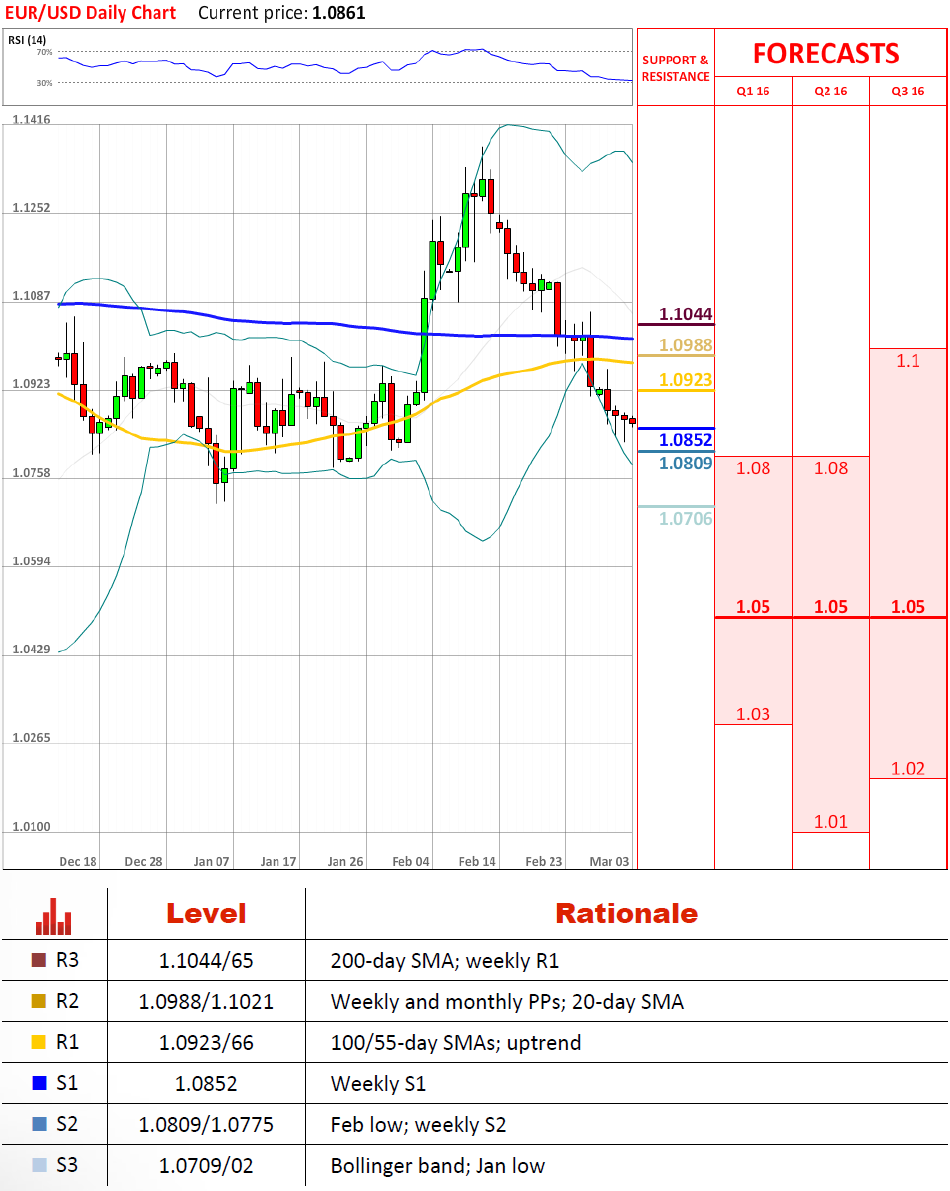The height and width of the screenshot is (1191, 950).
Task: Click the R1 yellow color swatch
Action: pos(39,1042)
